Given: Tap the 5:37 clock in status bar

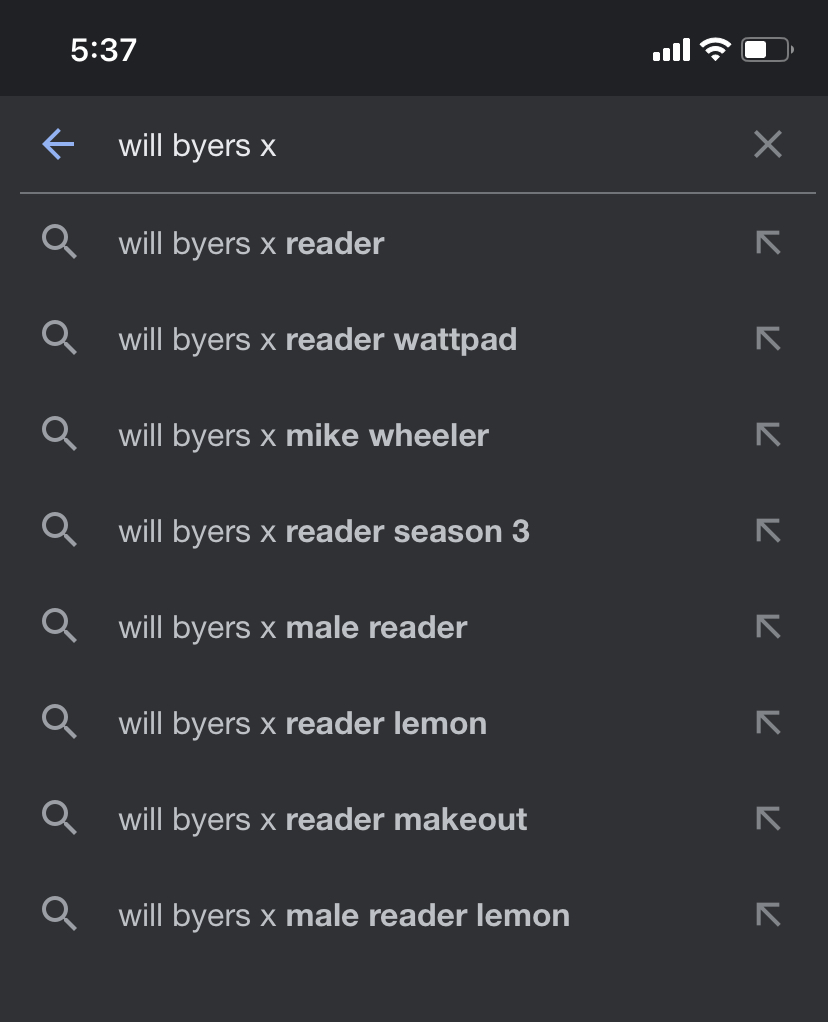Looking at the screenshot, I should pyautogui.click(x=104, y=49).
